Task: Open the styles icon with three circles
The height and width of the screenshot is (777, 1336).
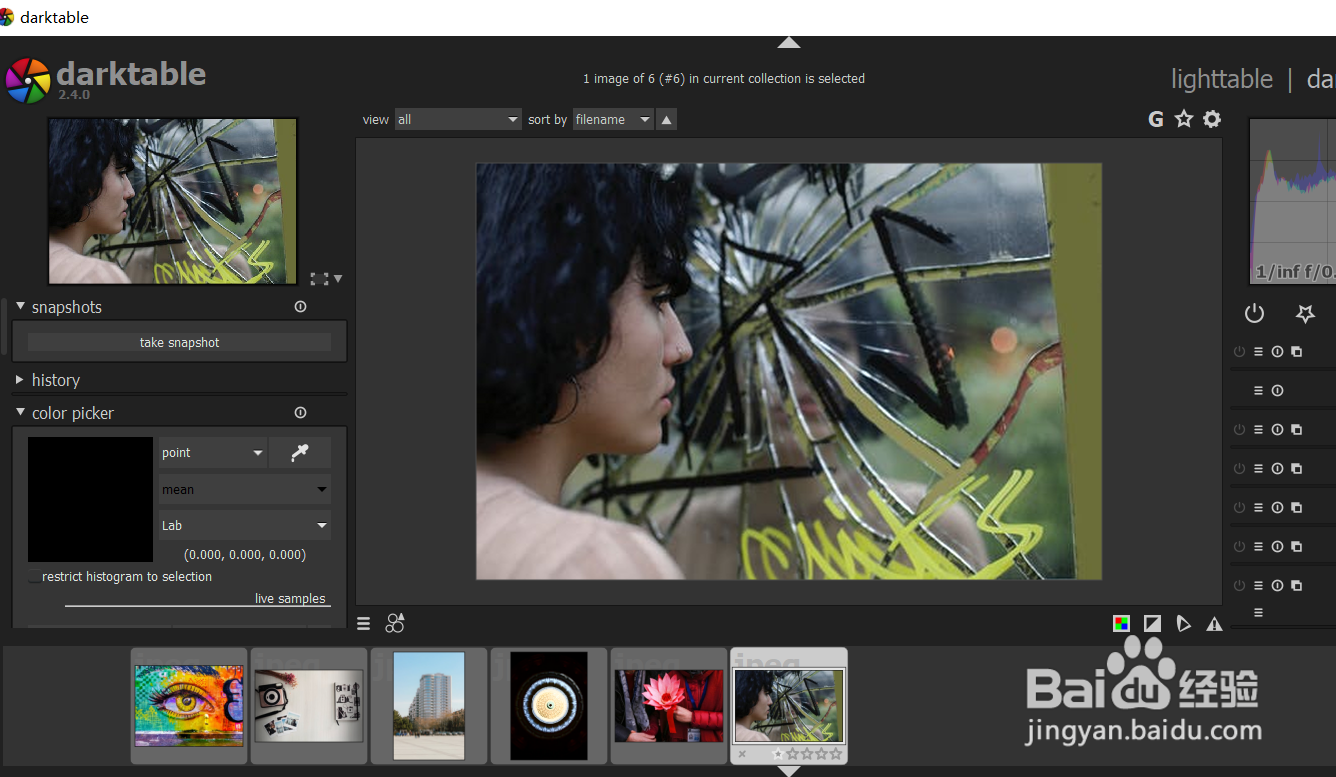Action: [x=395, y=623]
